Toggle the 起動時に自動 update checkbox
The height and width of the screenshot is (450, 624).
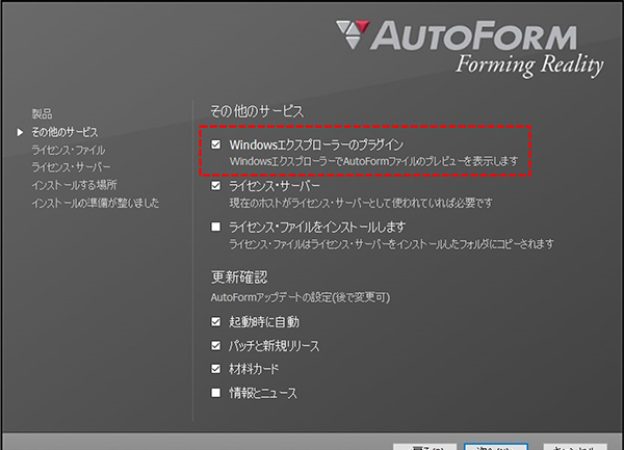tap(216, 321)
